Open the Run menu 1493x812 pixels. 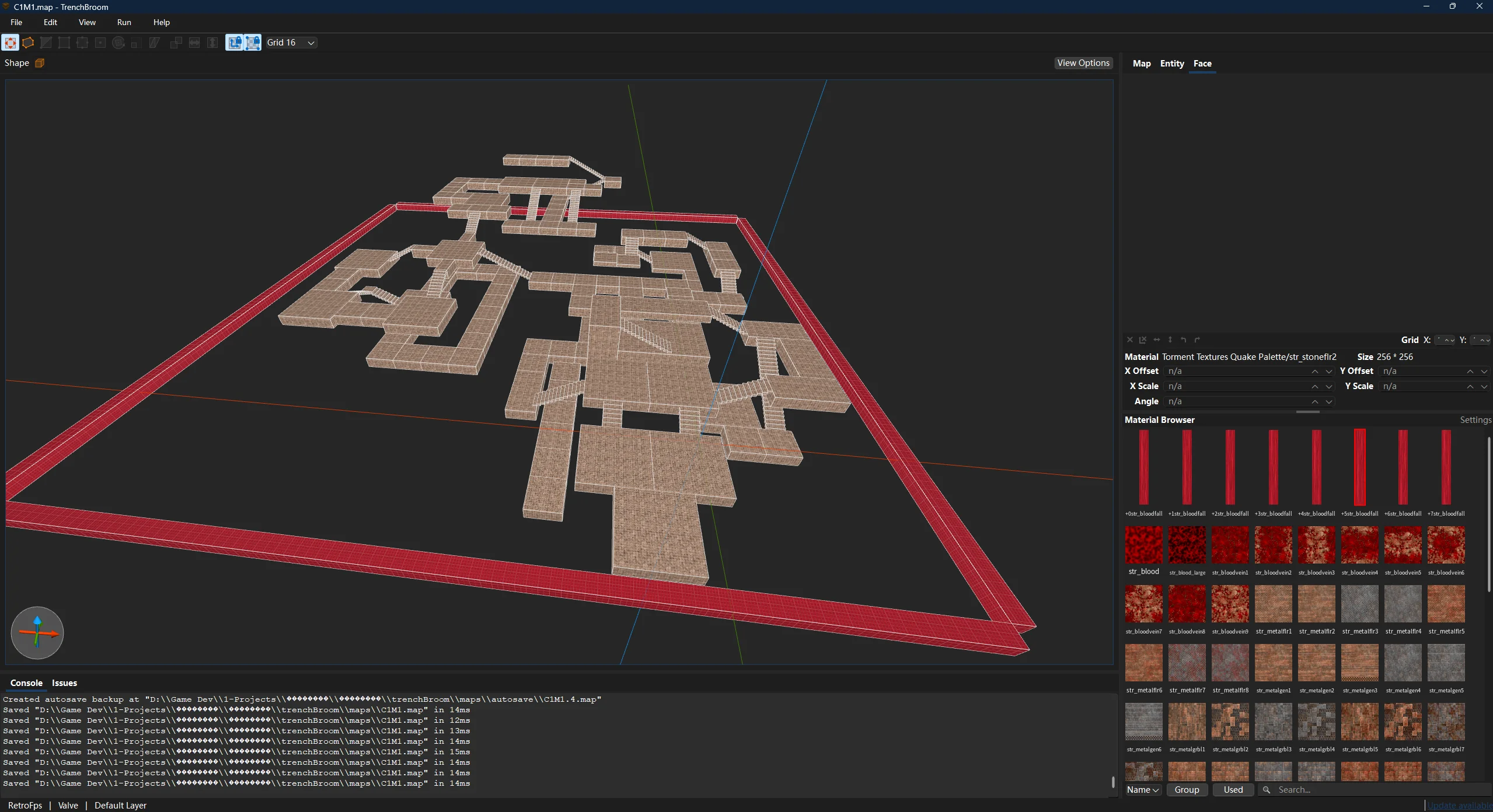click(124, 22)
